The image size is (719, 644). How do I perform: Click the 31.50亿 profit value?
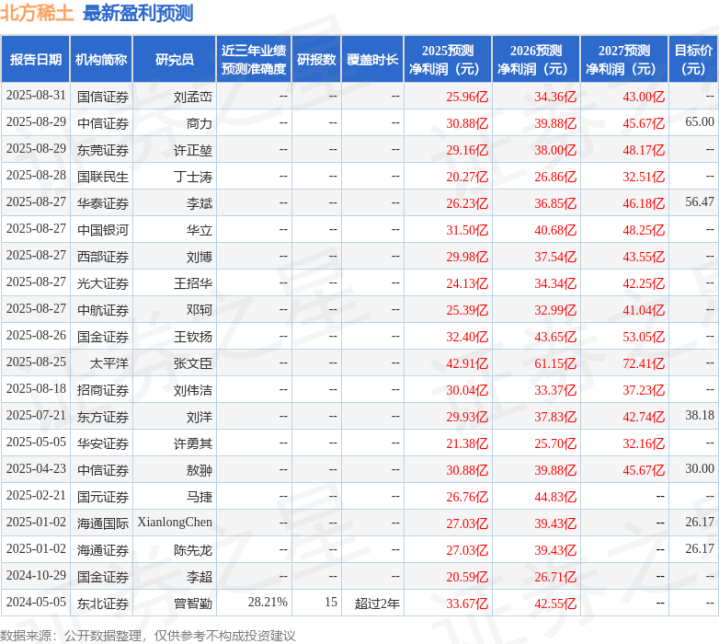(467, 230)
